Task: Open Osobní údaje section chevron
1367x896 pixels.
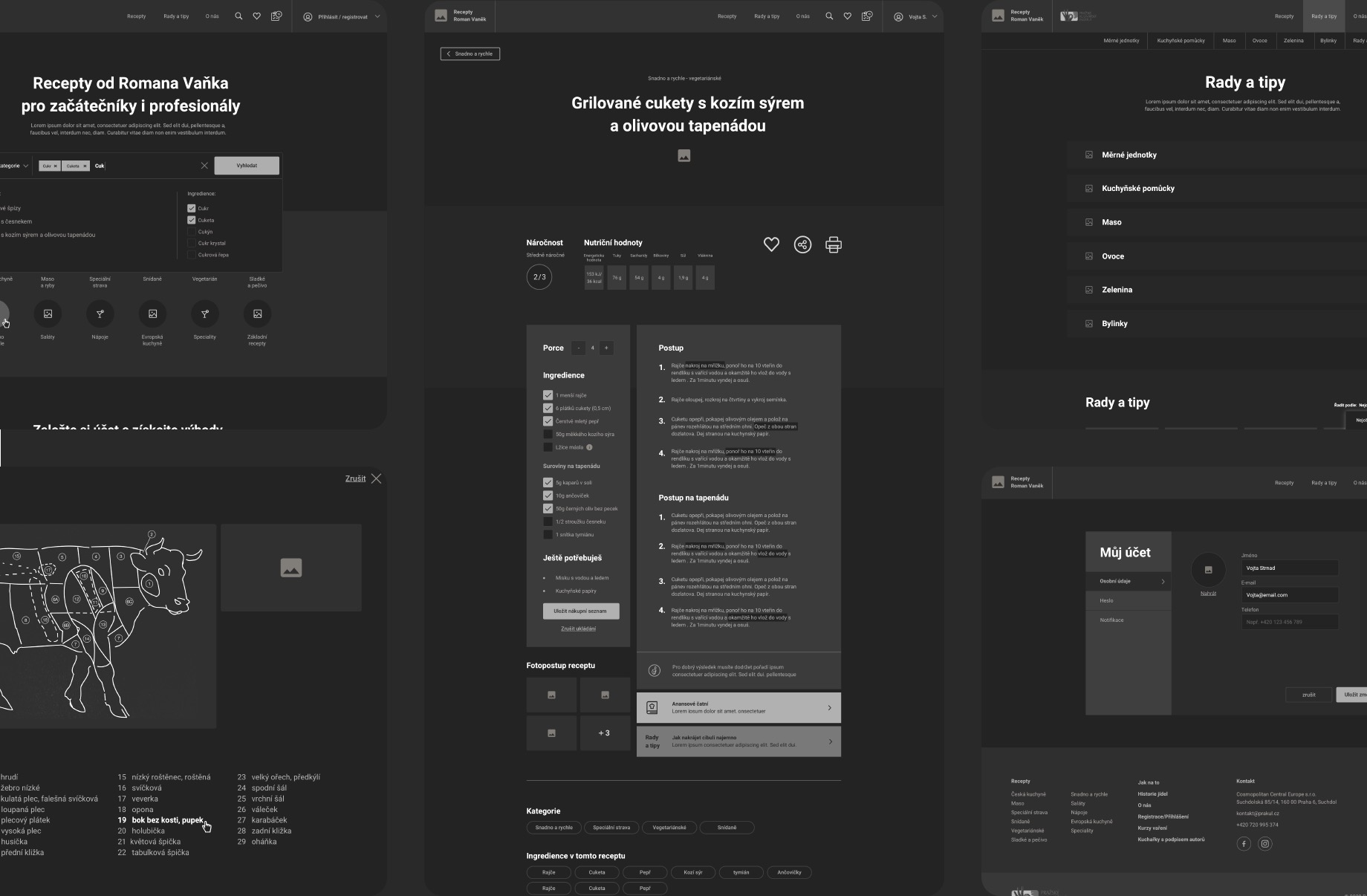Action: pos(1163,582)
